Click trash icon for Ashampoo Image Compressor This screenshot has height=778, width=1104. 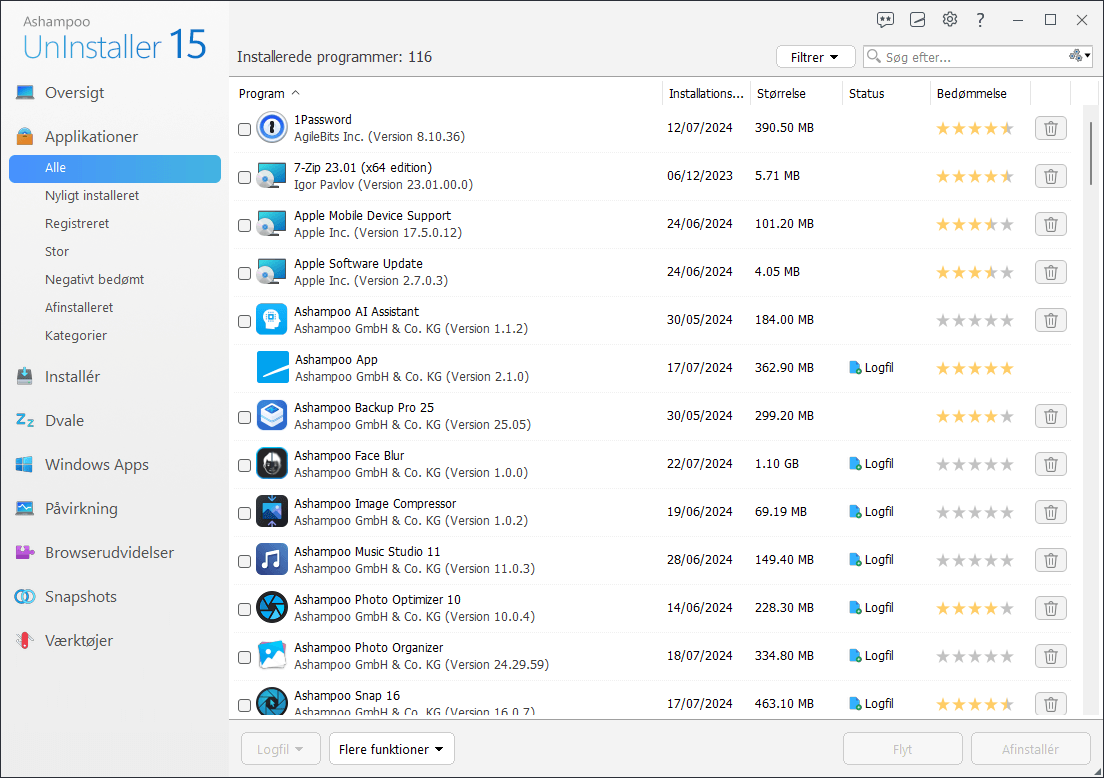point(1050,512)
